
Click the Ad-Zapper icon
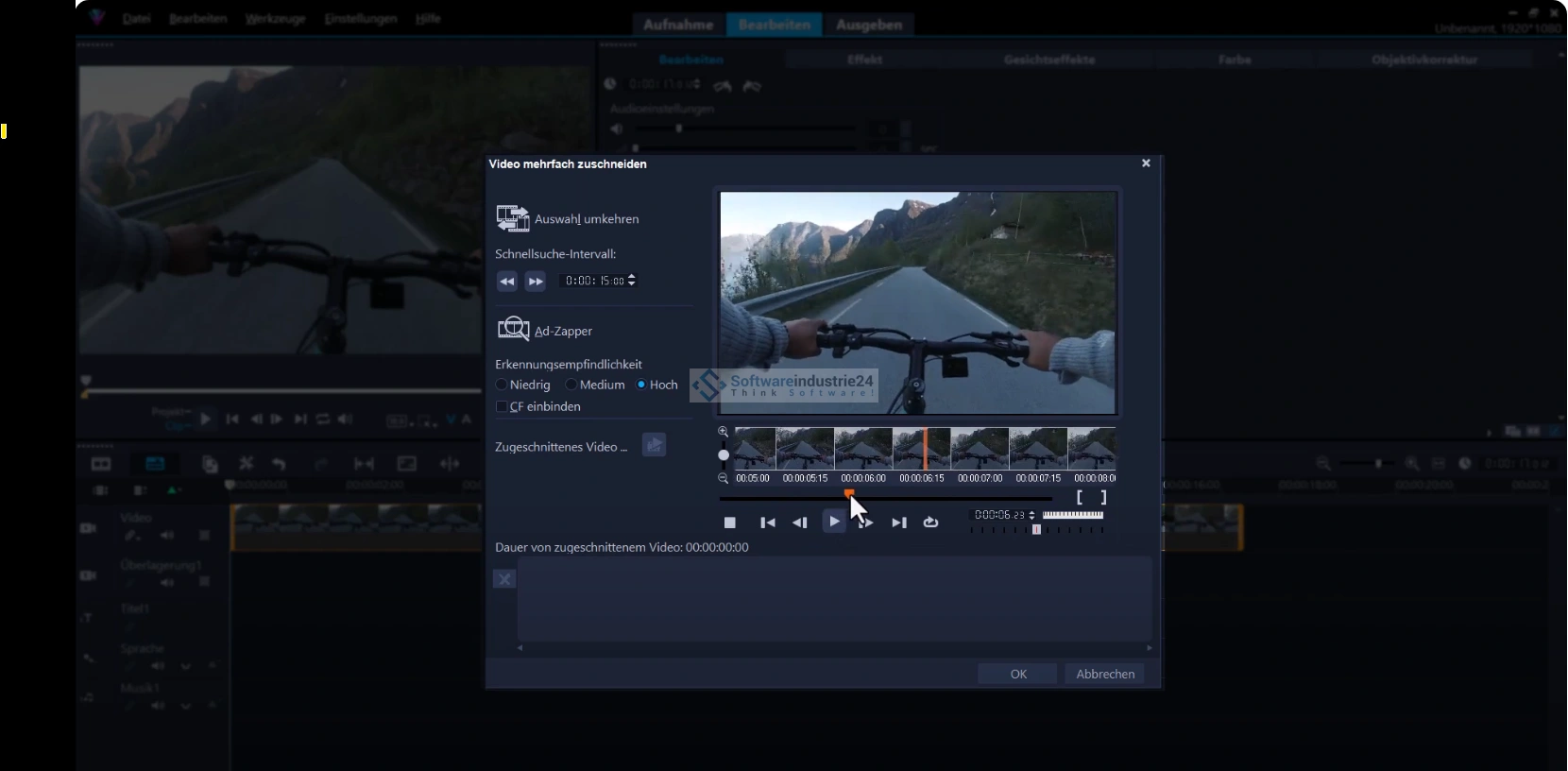(x=513, y=329)
